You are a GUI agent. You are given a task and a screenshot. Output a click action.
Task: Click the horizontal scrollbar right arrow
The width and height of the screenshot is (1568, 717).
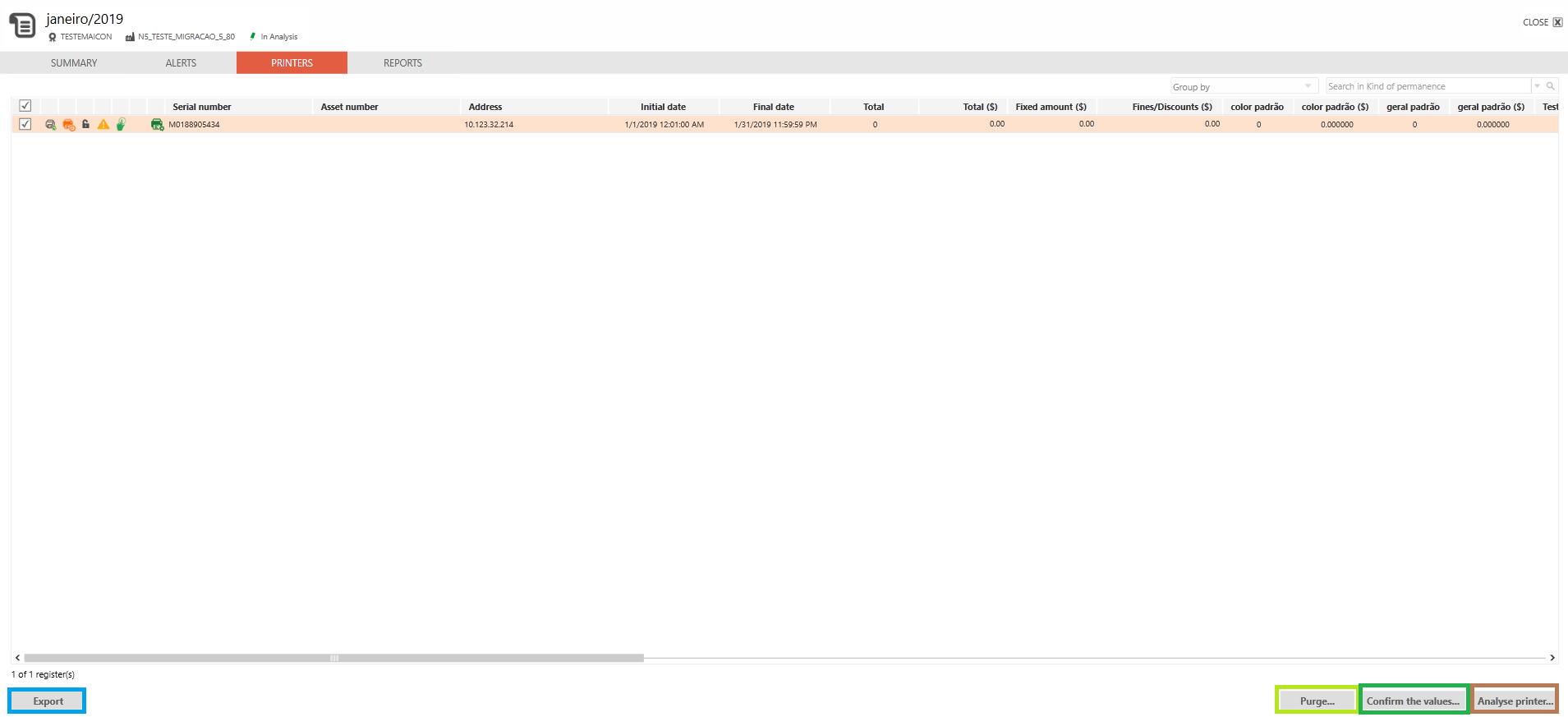[1552, 658]
